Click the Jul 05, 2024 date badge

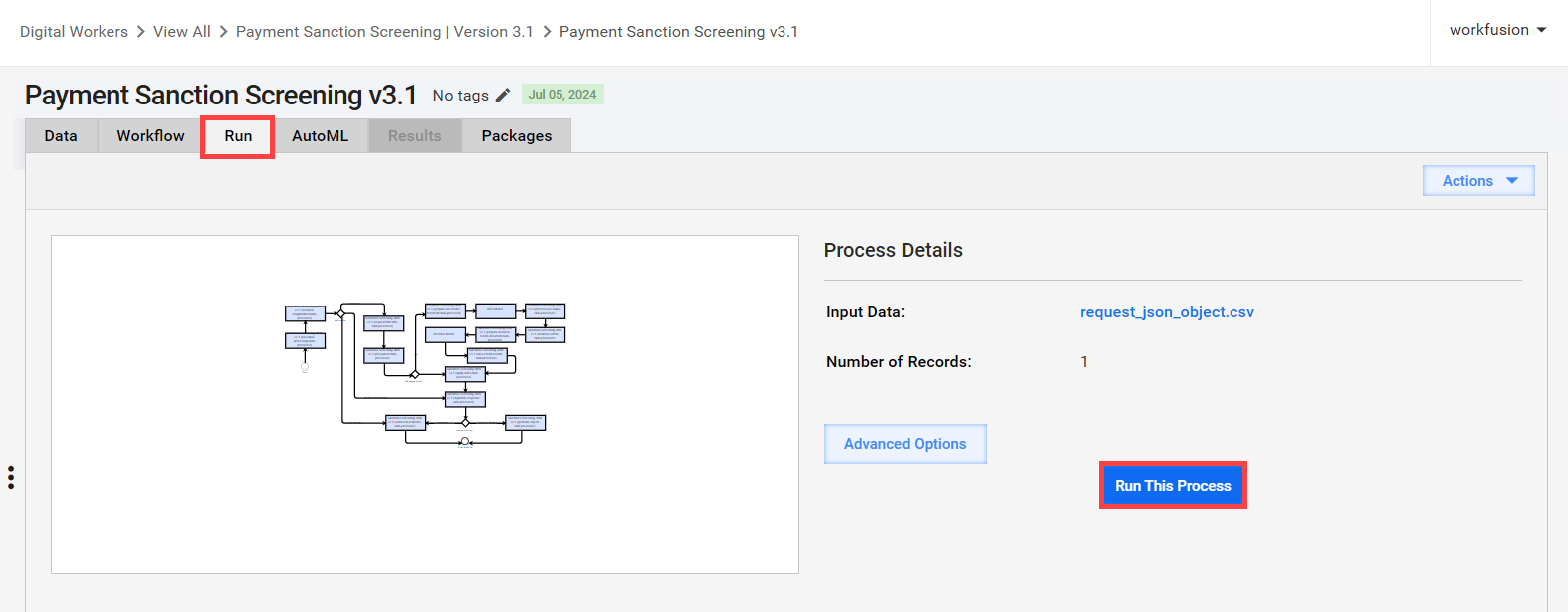tap(562, 95)
